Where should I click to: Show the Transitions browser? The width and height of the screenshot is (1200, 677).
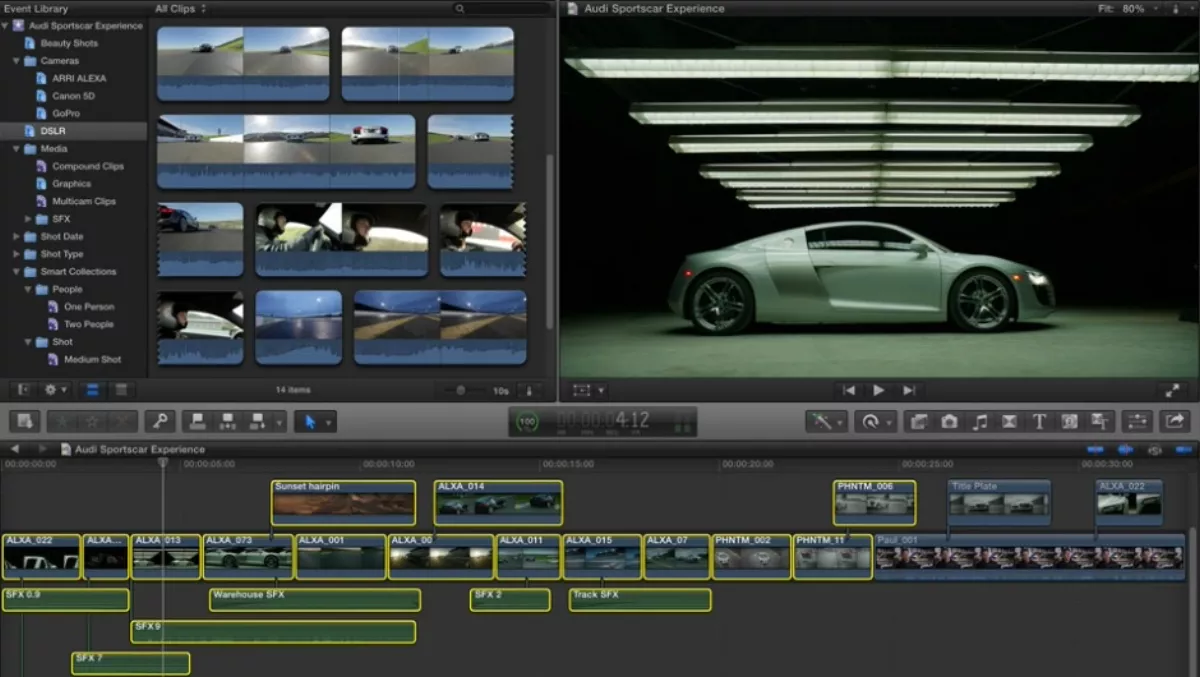[x=1009, y=421]
